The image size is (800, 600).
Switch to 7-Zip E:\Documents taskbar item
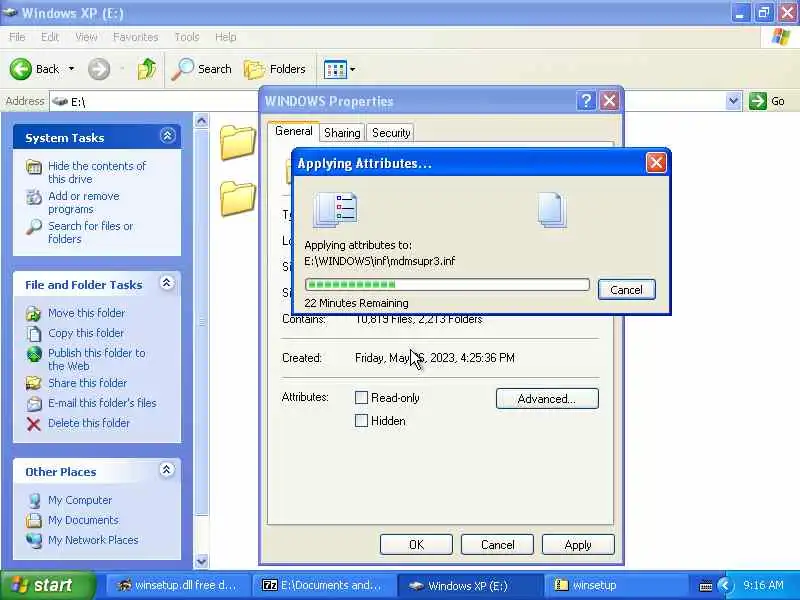[x=323, y=585]
